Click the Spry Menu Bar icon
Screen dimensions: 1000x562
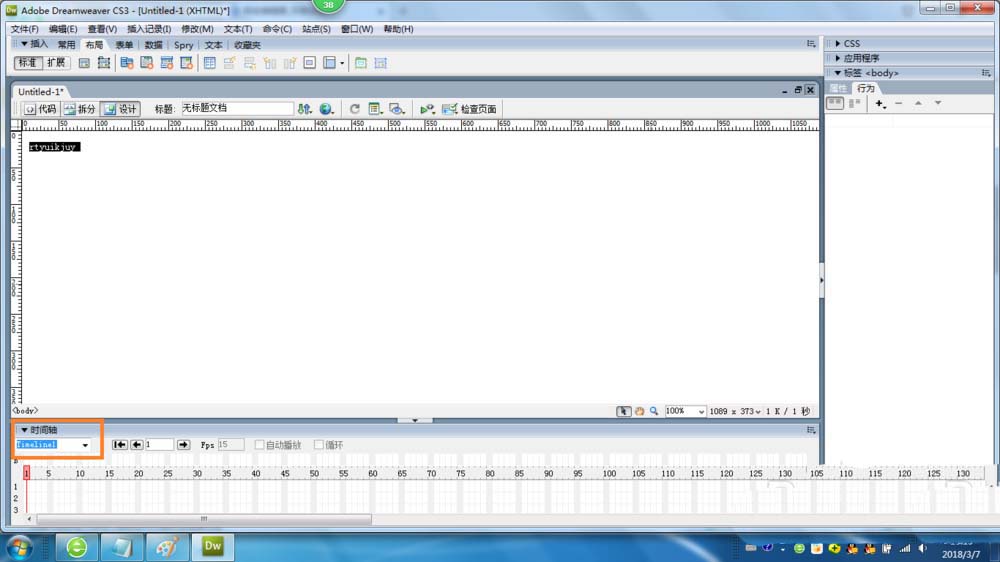127,63
